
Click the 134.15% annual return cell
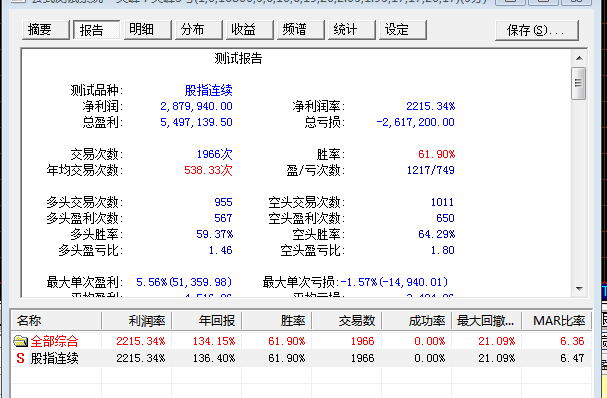click(x=214, y=341)
